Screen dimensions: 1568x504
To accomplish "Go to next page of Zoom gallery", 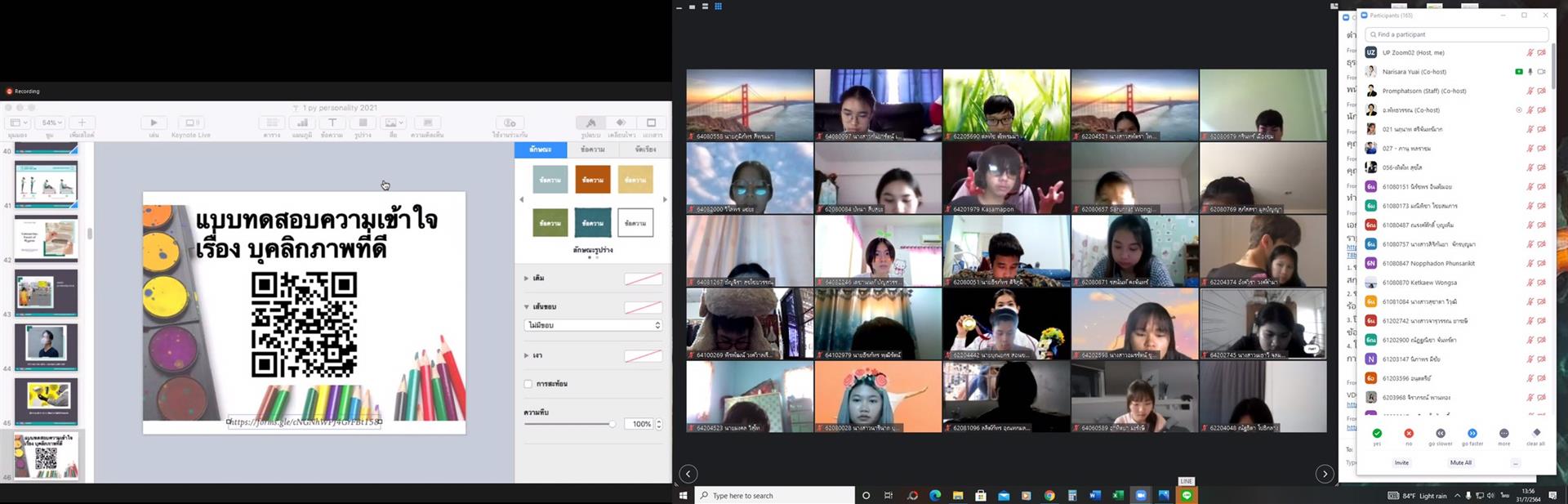I will pos(1325,474).
